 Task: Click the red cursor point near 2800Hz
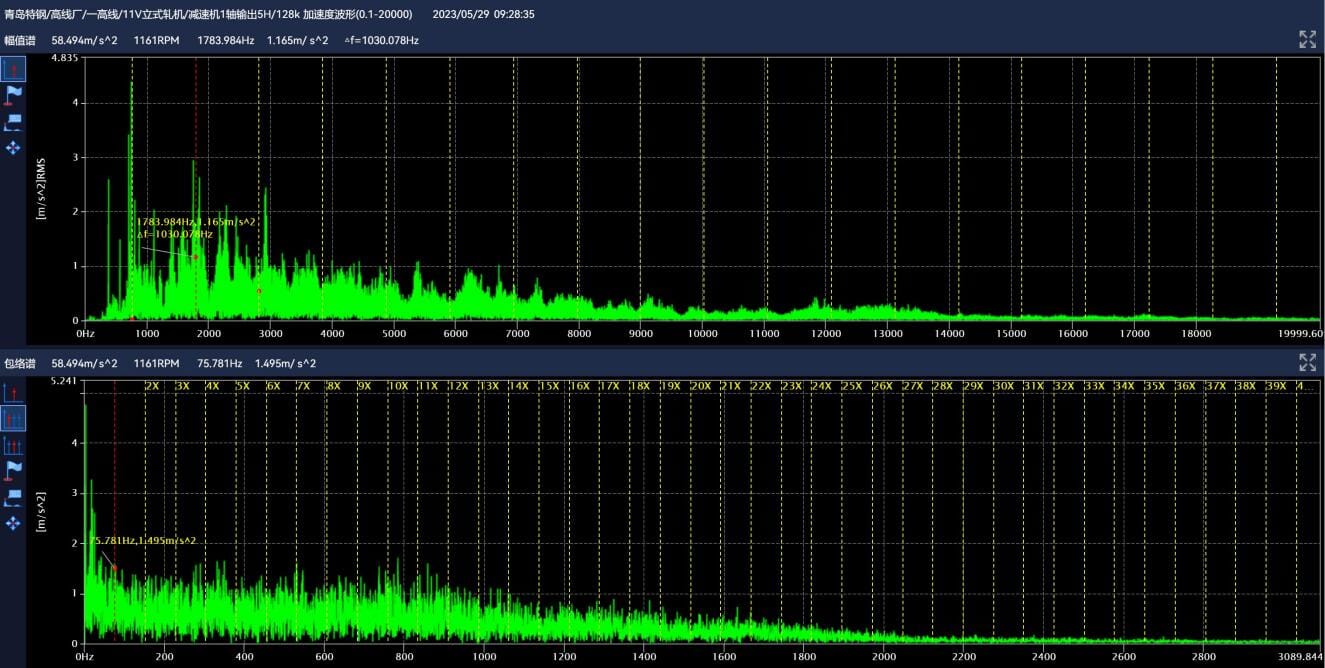click(258, 291)
